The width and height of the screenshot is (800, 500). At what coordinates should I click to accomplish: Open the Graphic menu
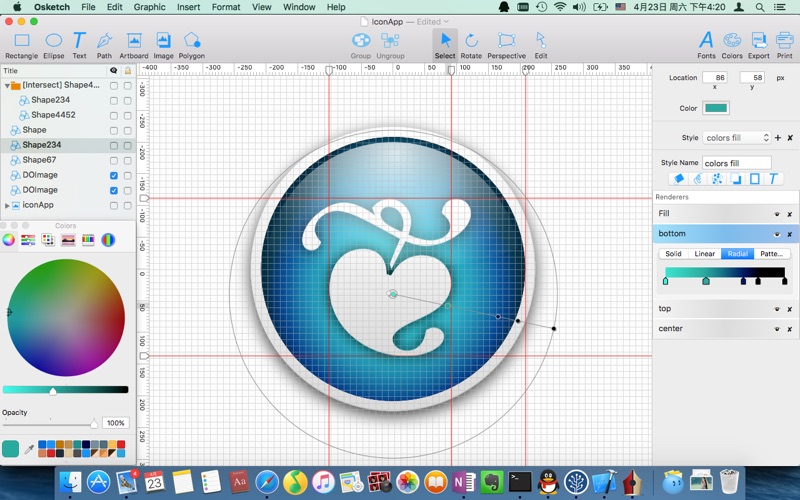149,7
